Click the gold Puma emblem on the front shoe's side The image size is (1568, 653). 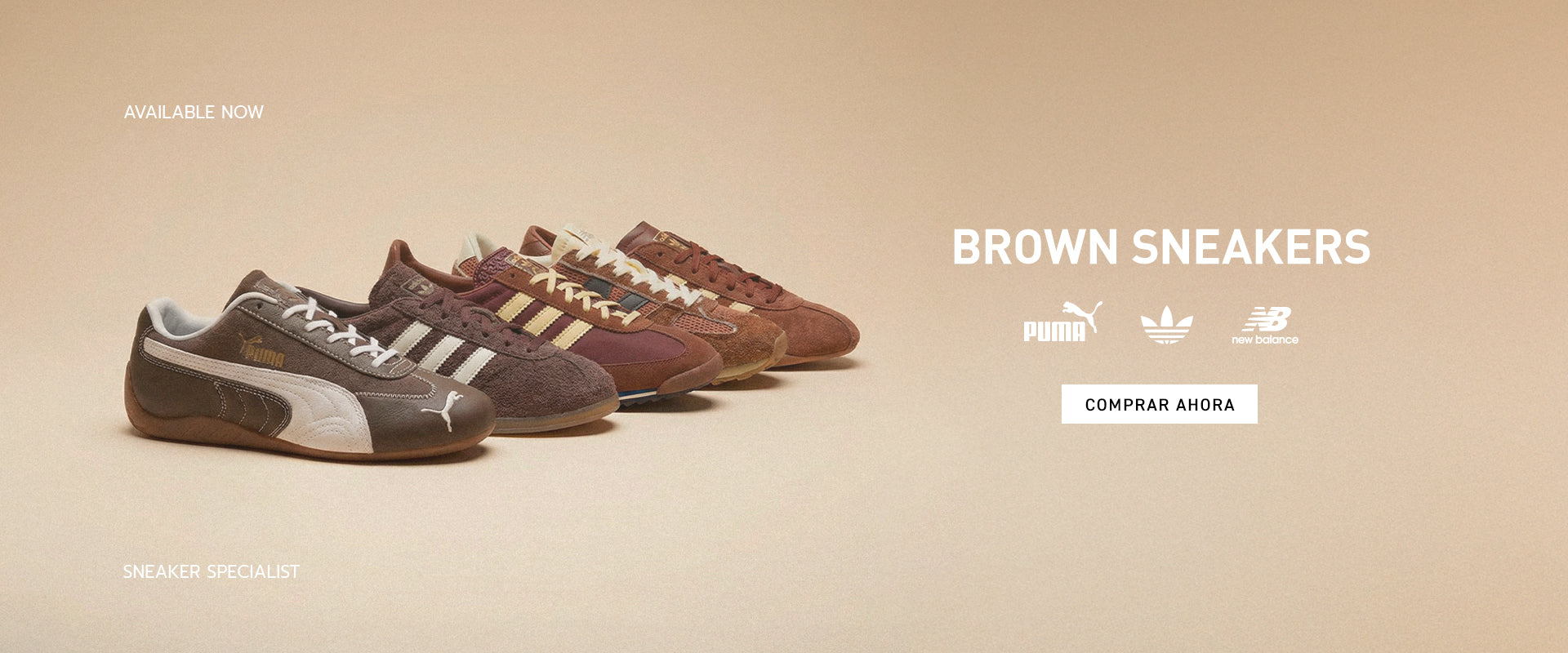click(262, 353)
